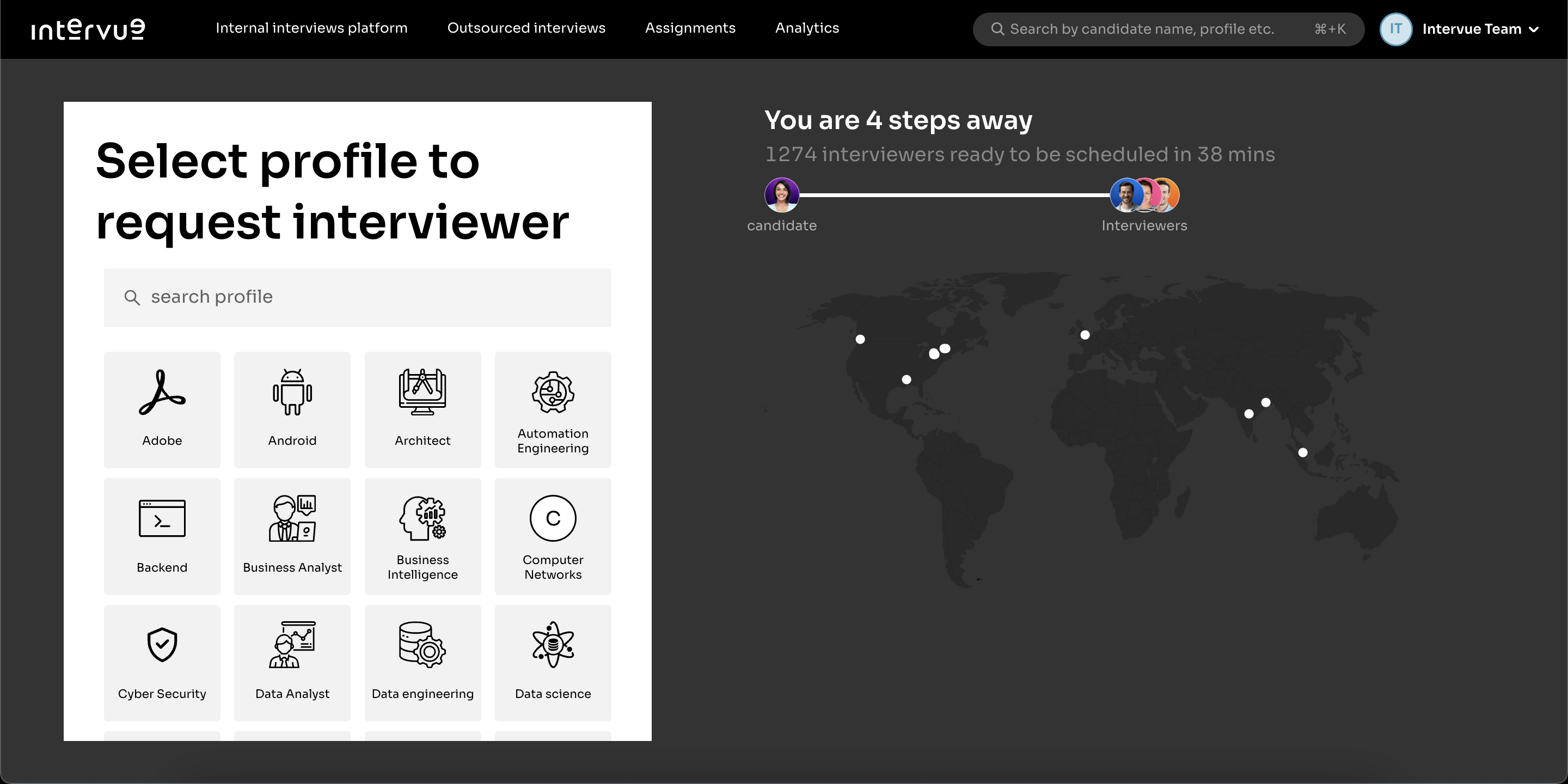
Task: Click the You are 4 steps away heading
Action: [898, 120]
